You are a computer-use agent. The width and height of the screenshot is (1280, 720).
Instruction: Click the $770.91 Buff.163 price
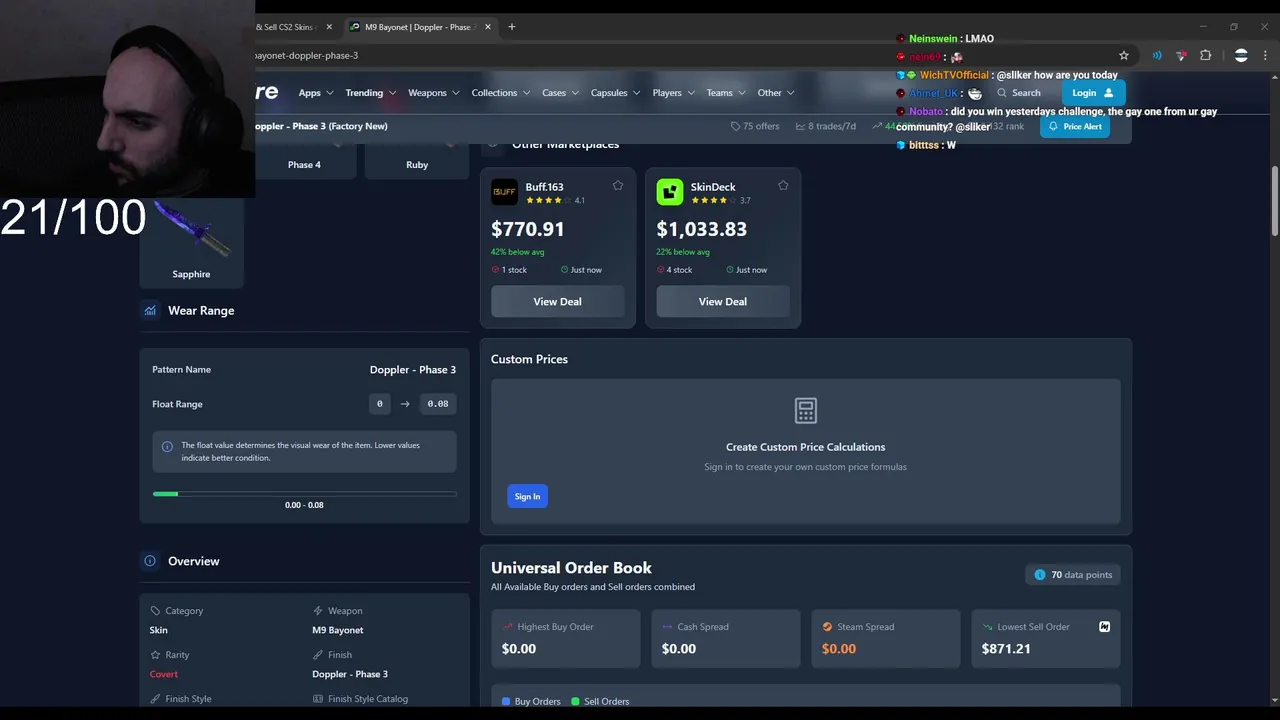click(528, 229)
